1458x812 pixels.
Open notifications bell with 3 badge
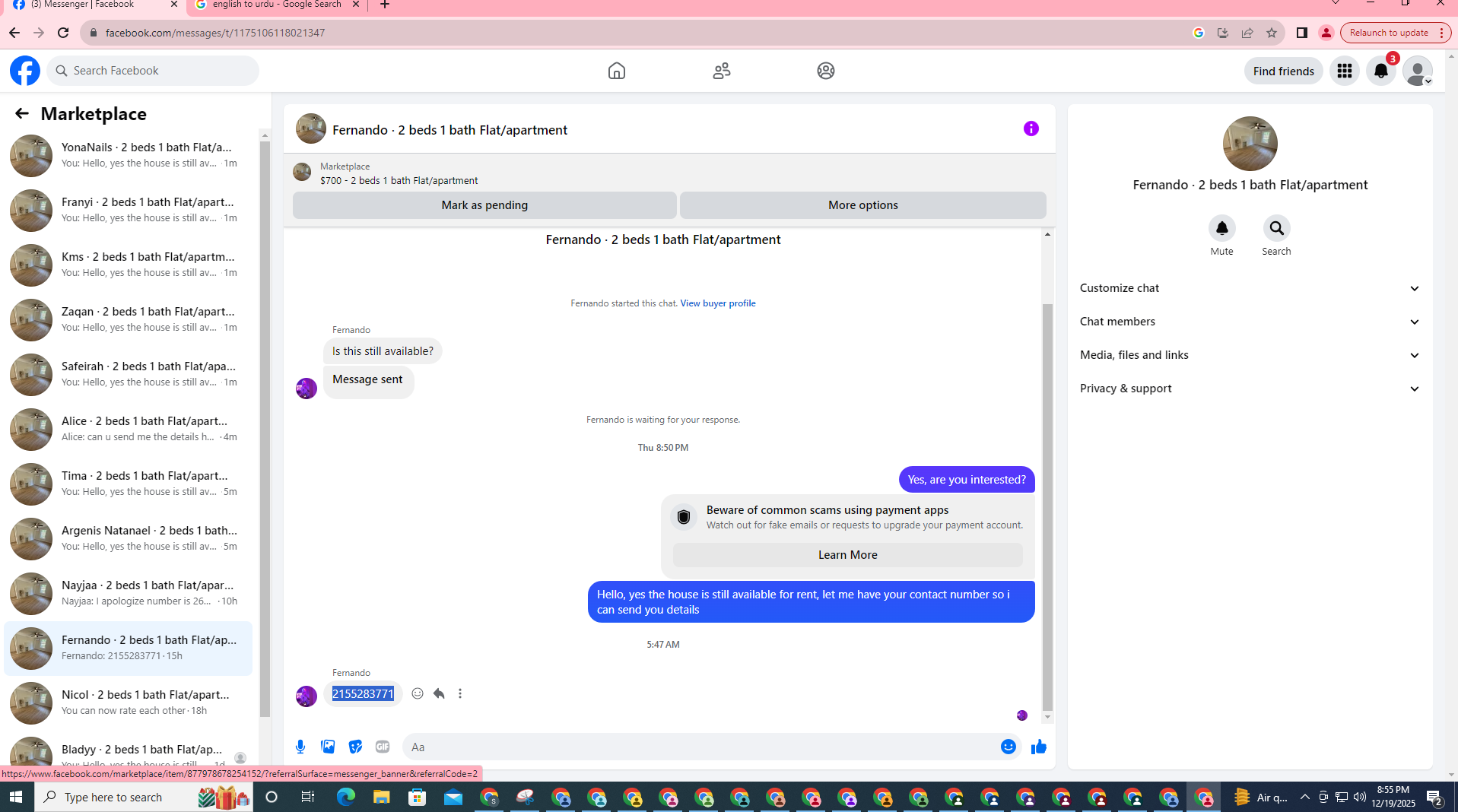(x=1380, y=71)
